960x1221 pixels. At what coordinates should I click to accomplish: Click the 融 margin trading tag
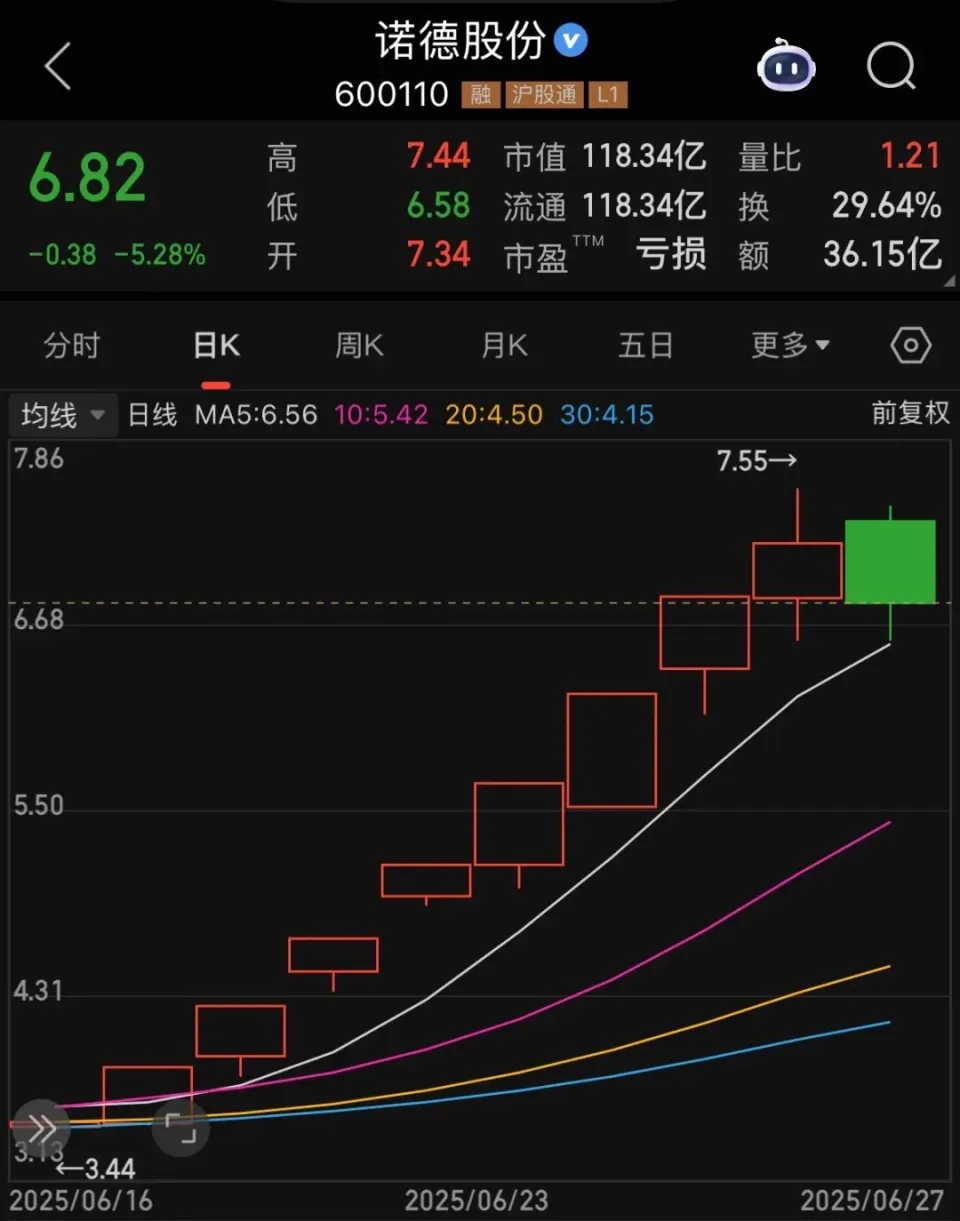point(480,96)
